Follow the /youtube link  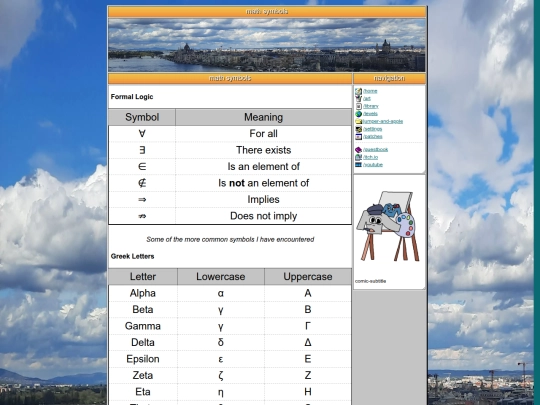pos(373,165)
